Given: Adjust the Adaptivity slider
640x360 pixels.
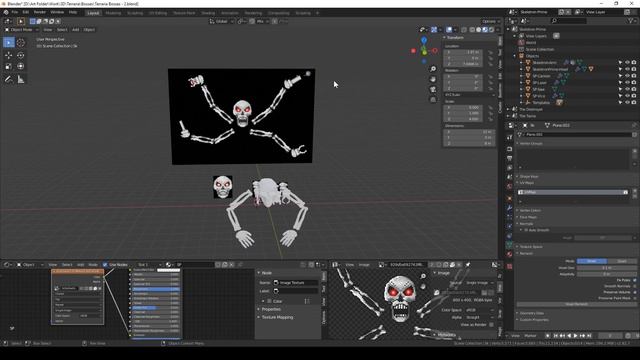Looking at the screenshot, I should point(607,274).
